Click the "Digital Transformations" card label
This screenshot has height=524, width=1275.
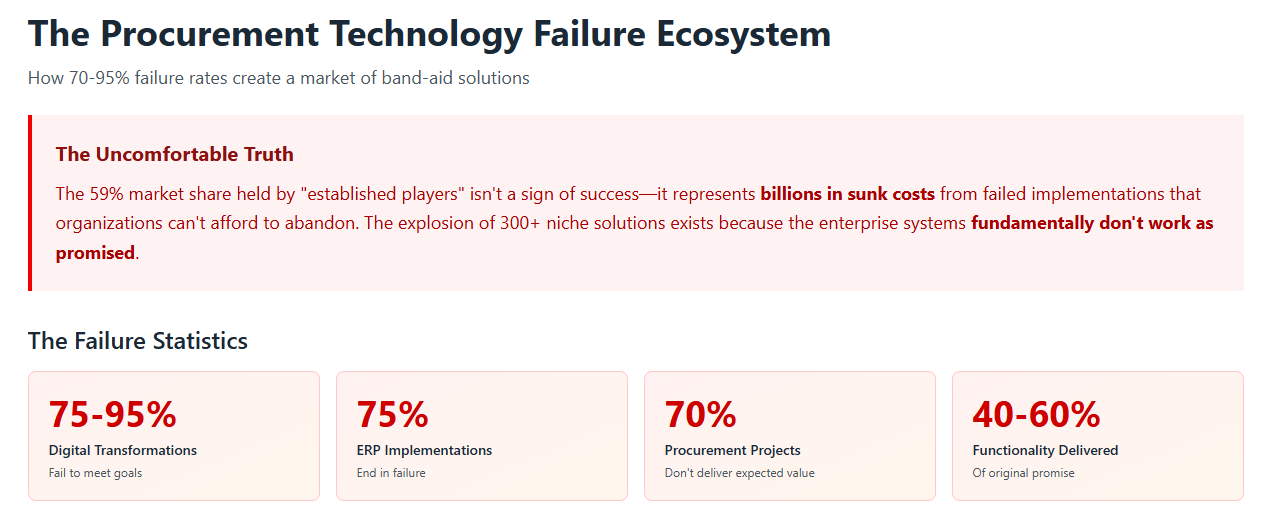coord(123,450)
